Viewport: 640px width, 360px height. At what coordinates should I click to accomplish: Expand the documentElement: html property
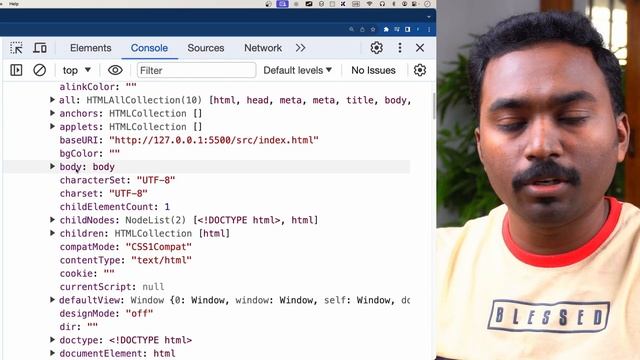coord(52,353)
